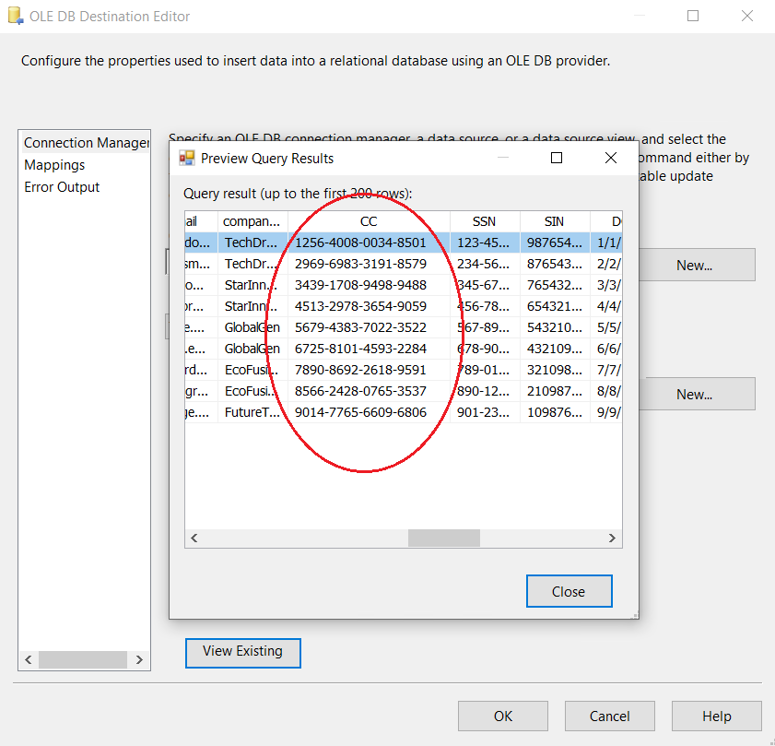Click left arrow of results horizontal scrollbar

coord(194,538)
